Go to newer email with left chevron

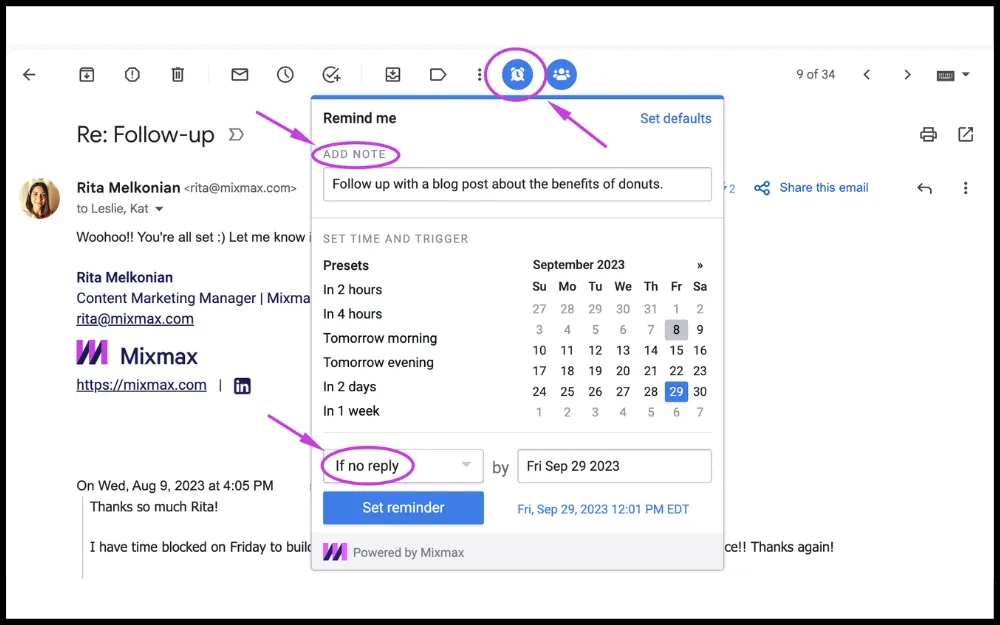click(x=867, y=75)
